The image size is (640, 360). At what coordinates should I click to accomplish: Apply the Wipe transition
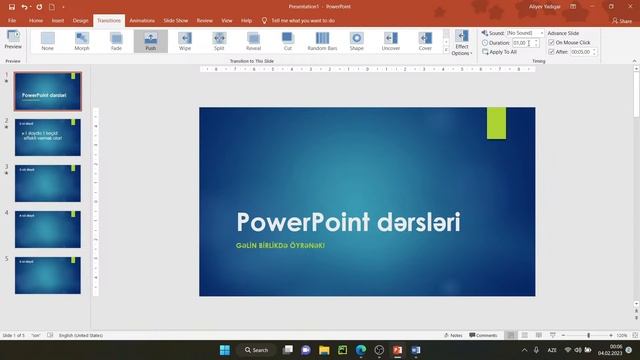pos(185,41)
